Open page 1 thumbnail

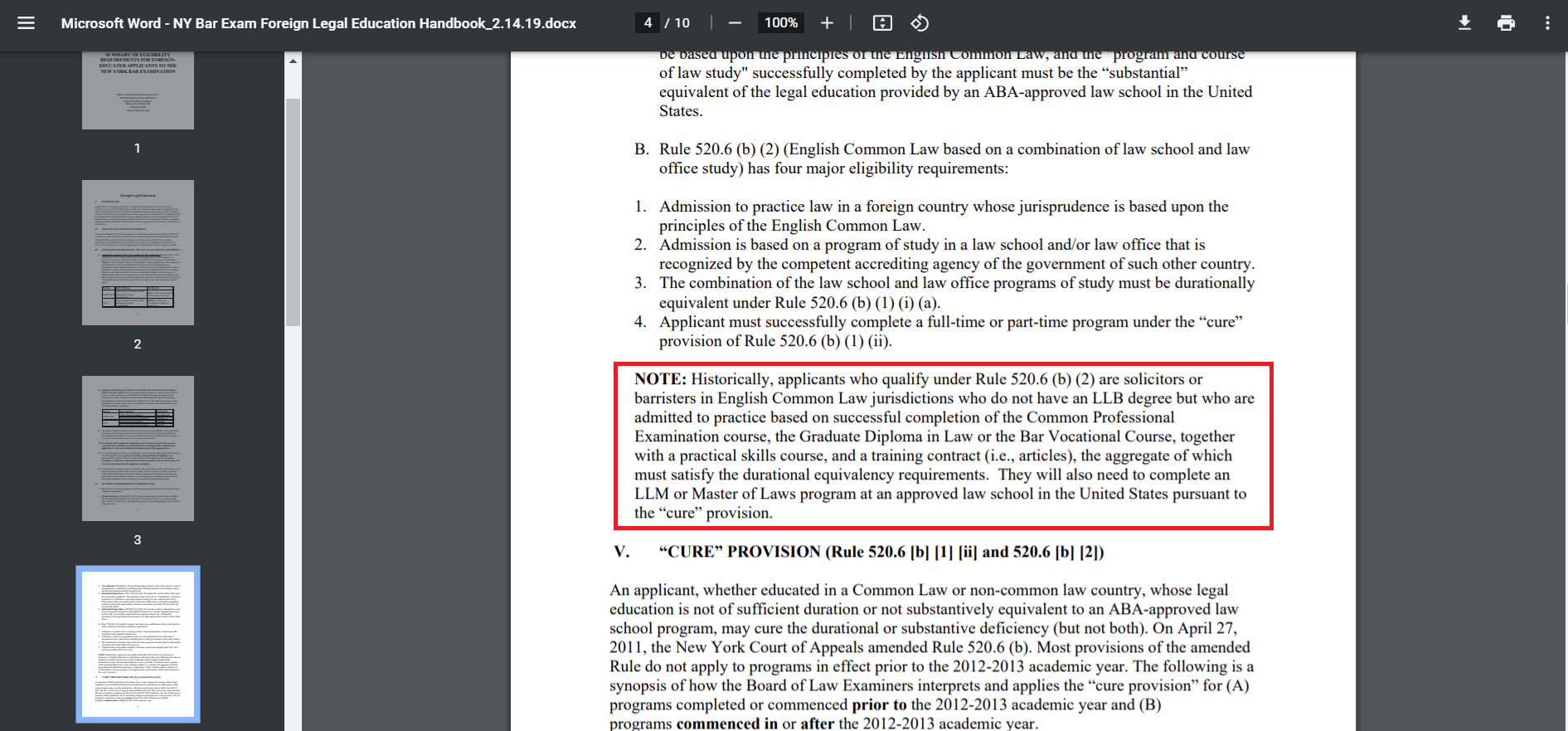(x=138, y=90)
